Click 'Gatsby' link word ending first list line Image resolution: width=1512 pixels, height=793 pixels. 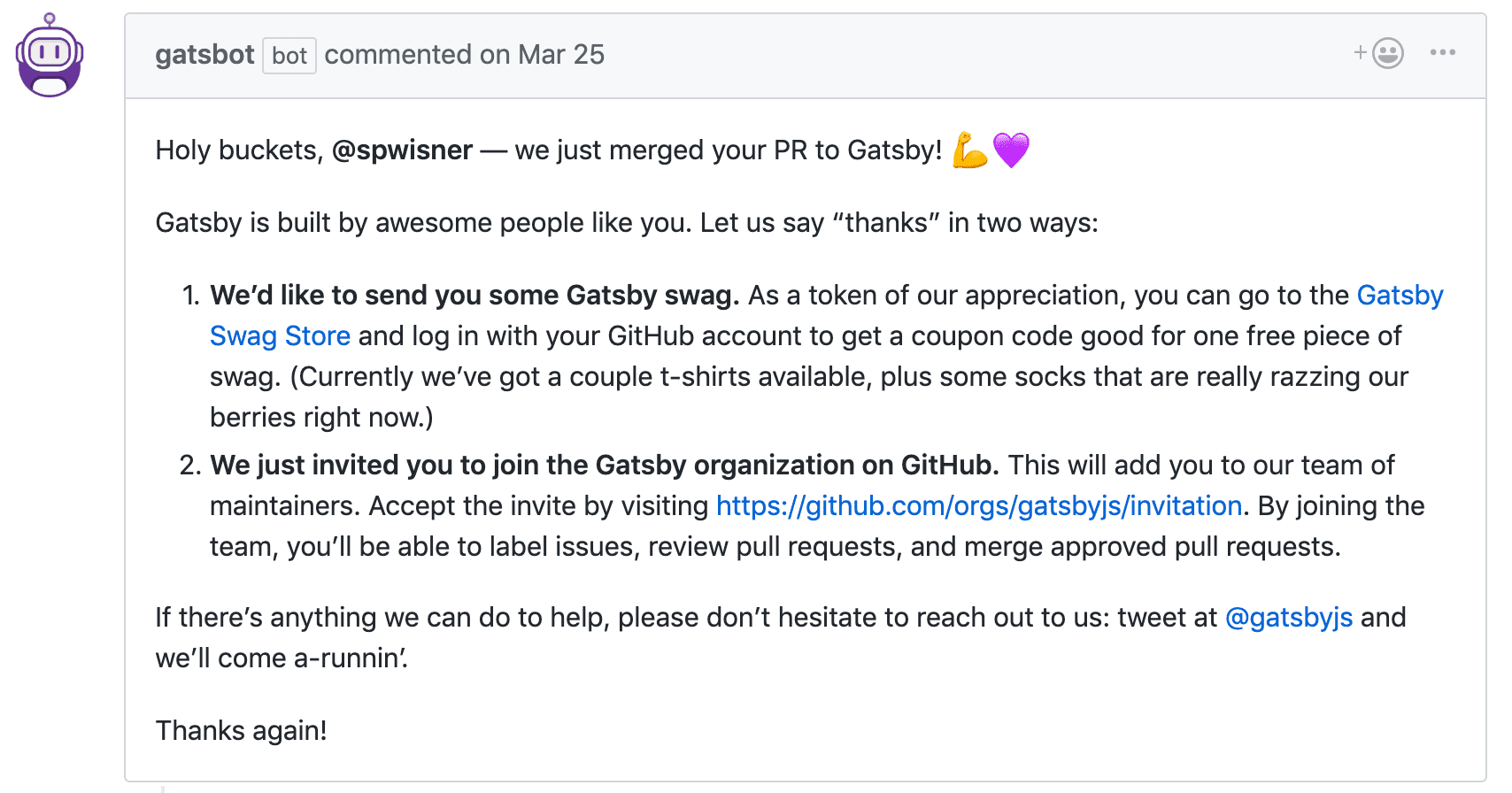[1400, 296]
